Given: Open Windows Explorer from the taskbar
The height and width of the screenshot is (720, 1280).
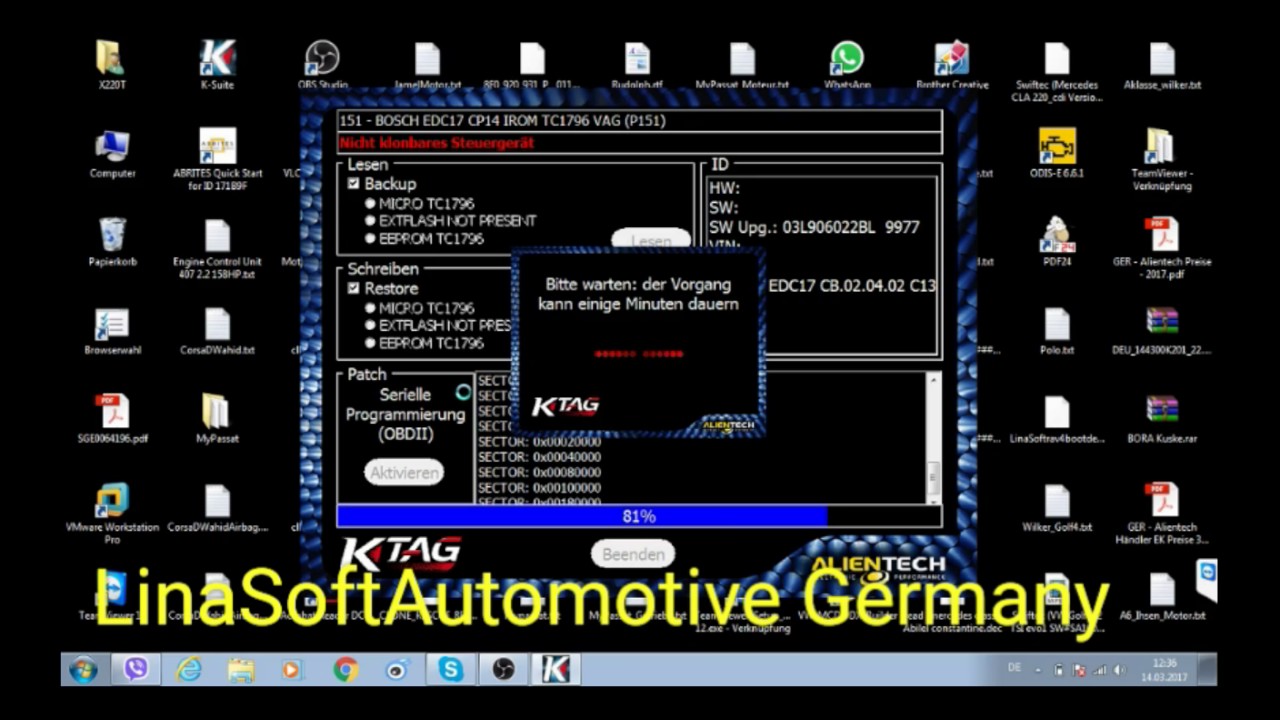Looking at the screenshot, I should pos(241,669).
